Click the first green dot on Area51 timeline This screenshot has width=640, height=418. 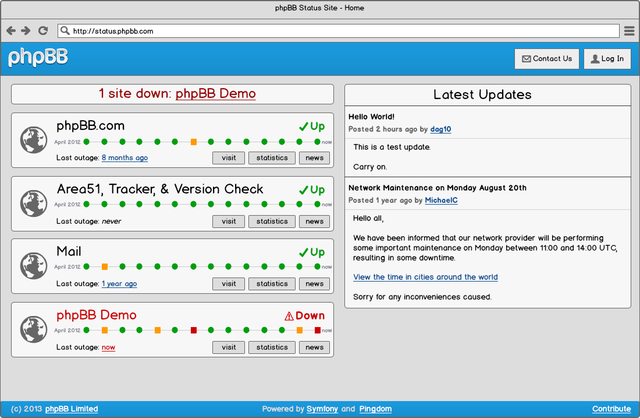pos(87,204)
